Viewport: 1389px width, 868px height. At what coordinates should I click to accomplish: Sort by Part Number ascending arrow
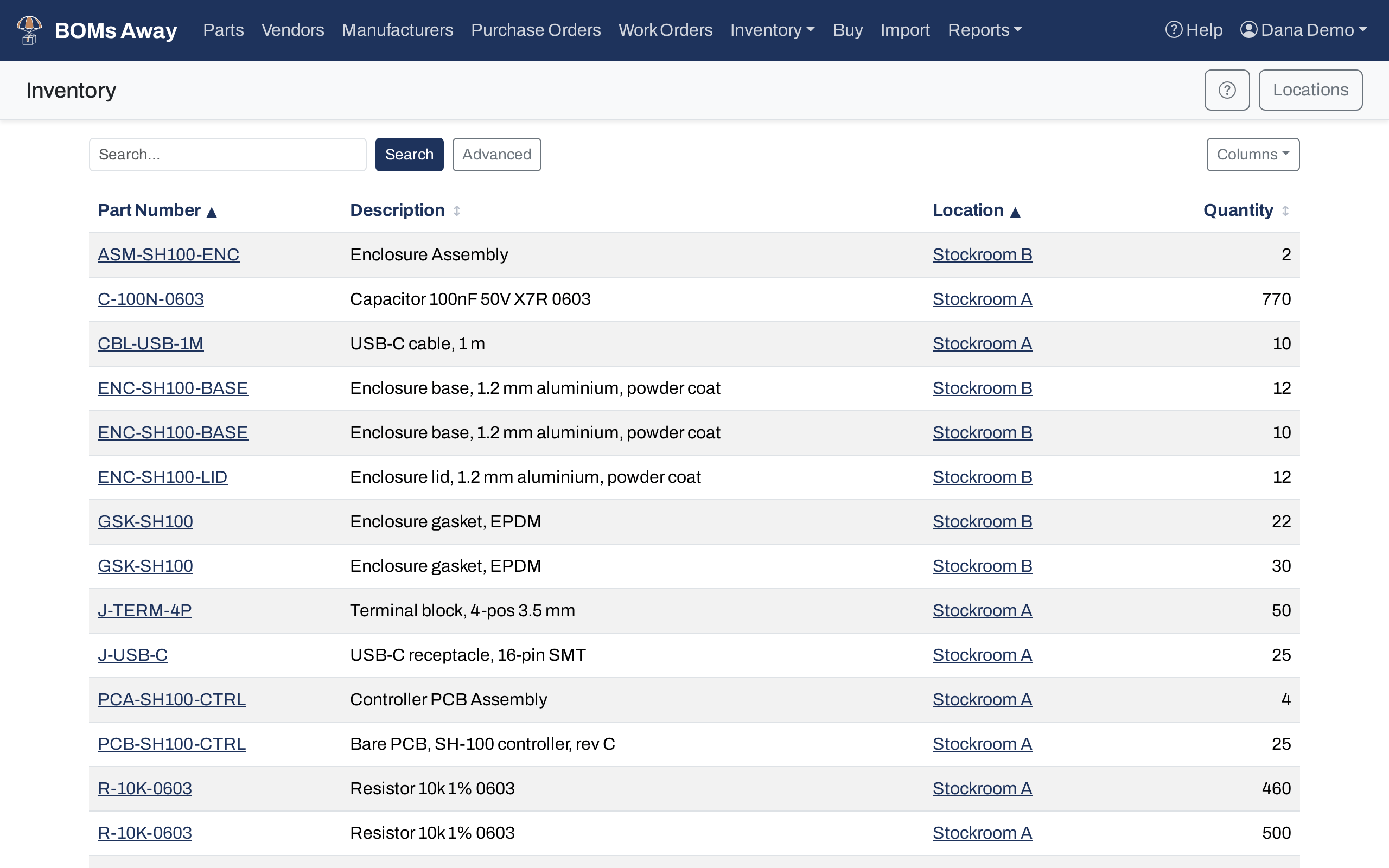[212, 212]
